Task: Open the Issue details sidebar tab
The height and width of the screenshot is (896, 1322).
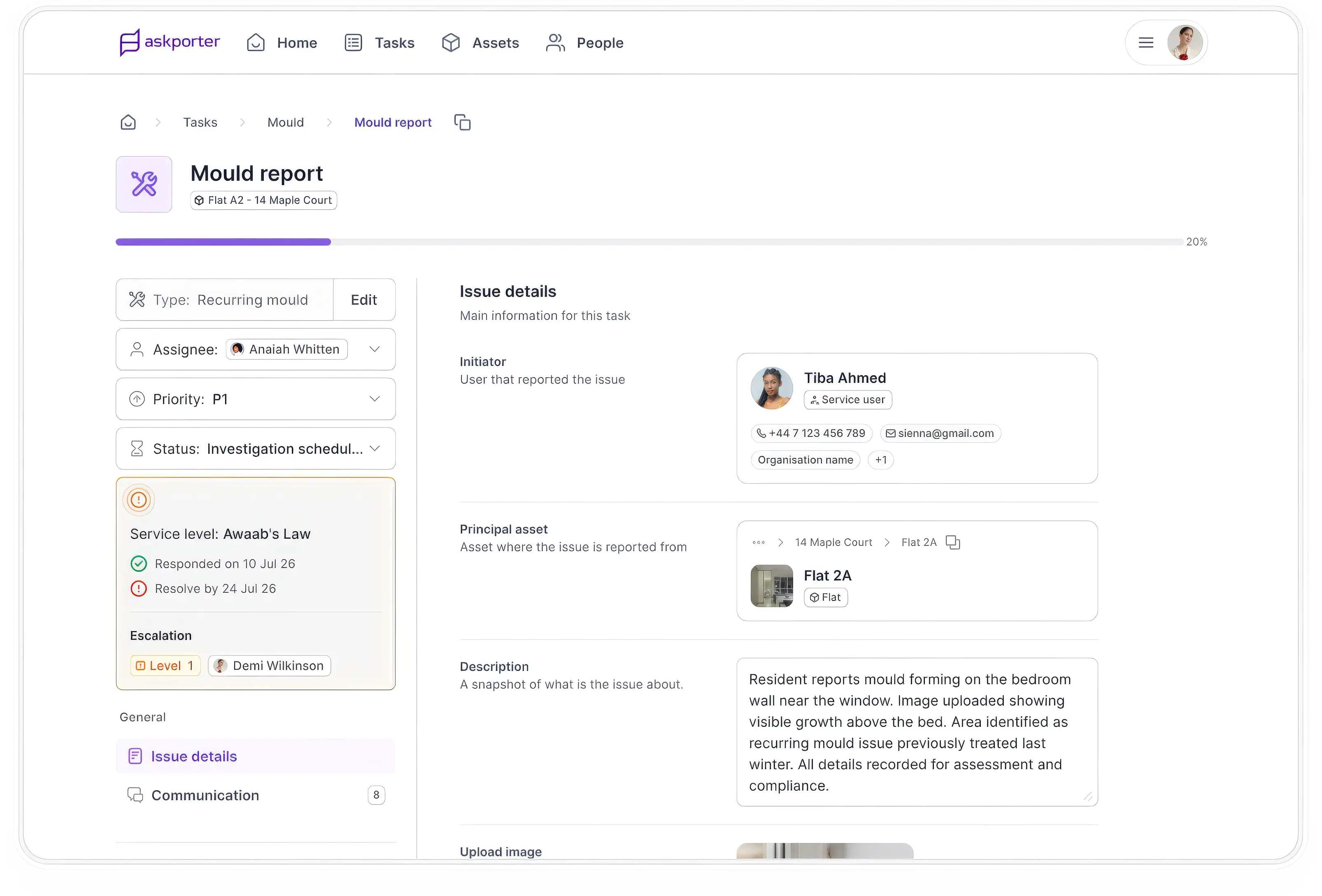Action: point(193,756)
